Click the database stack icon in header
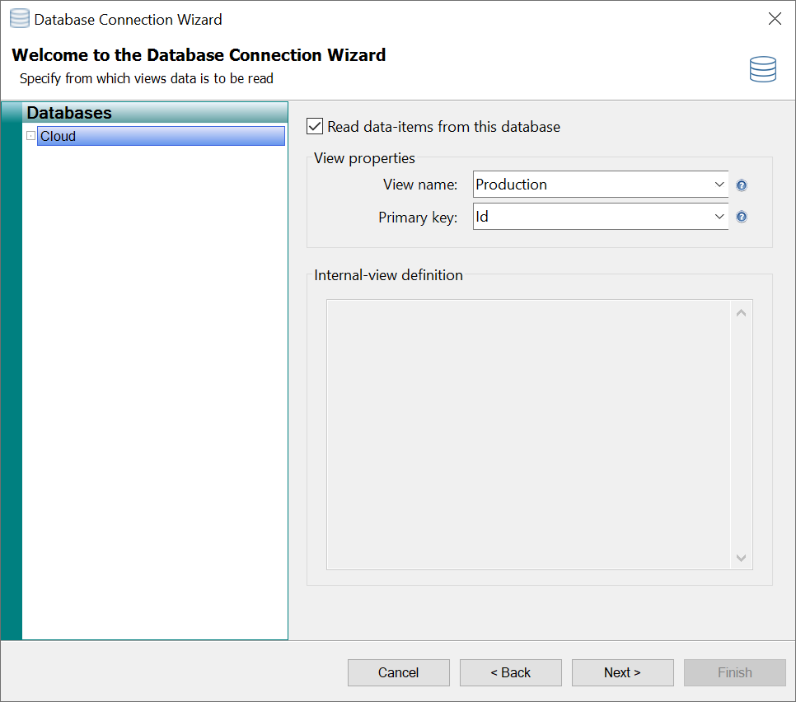796x702 pixels. (763, 69)
